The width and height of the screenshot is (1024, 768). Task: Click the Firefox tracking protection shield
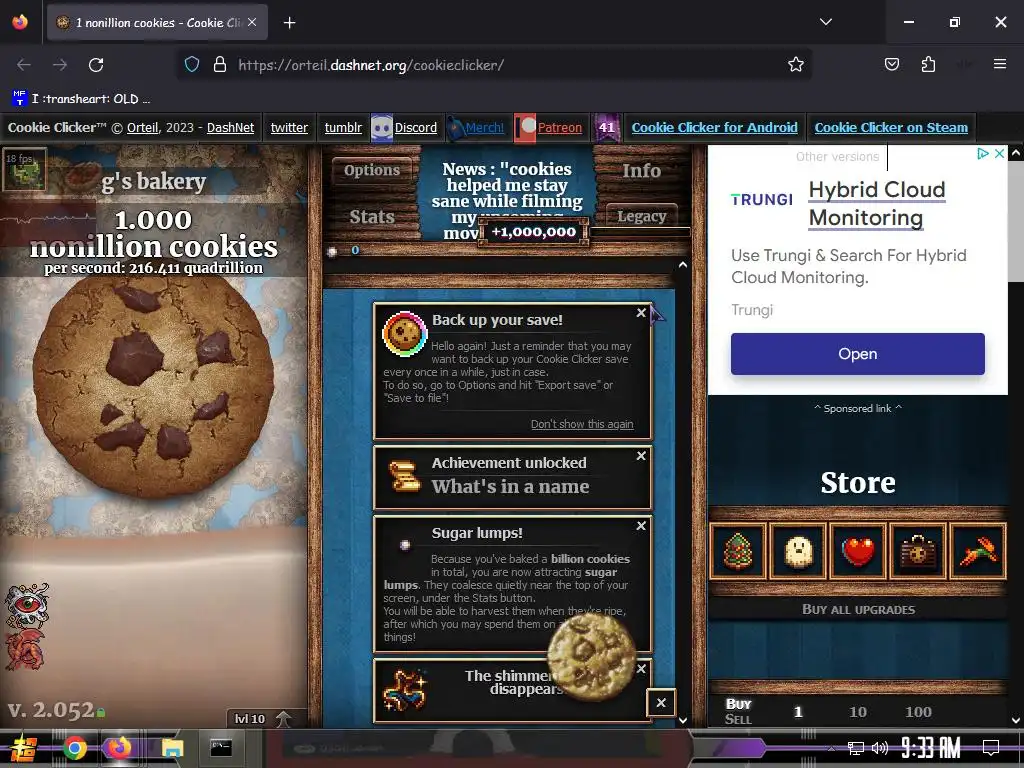click(x=191, y=65)
